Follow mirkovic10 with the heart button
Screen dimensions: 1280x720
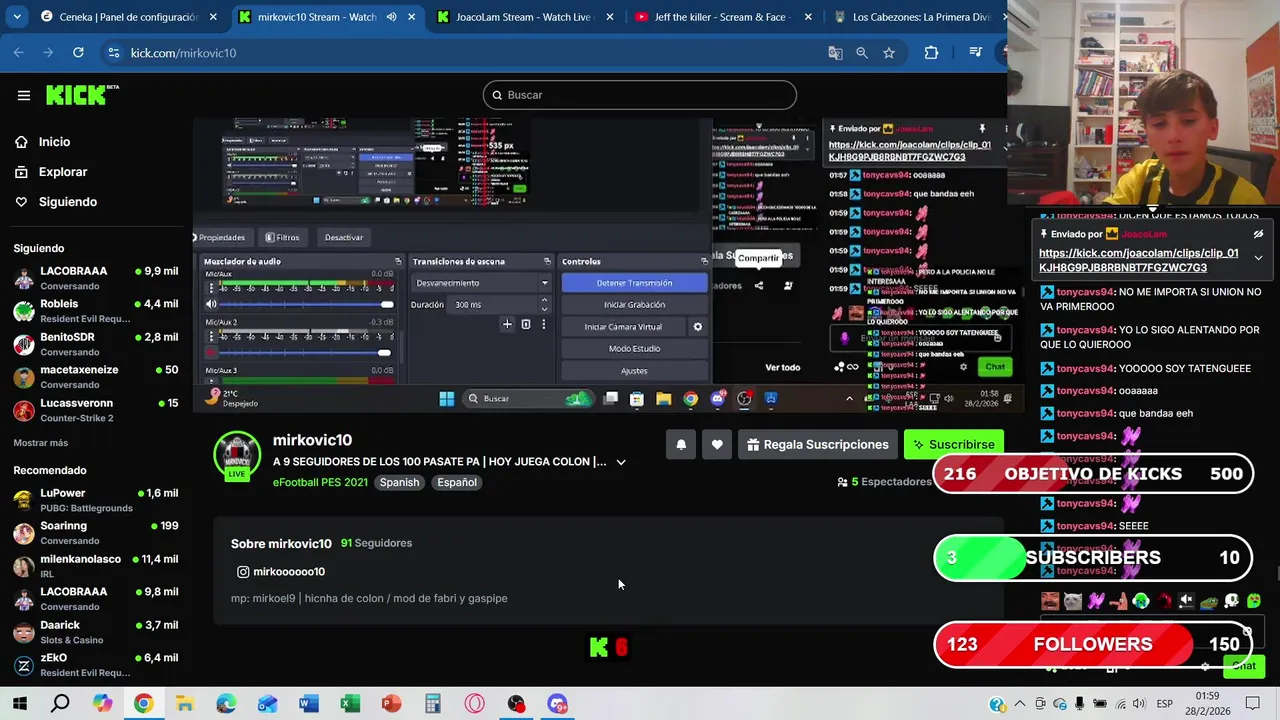[x=717, y=444]
